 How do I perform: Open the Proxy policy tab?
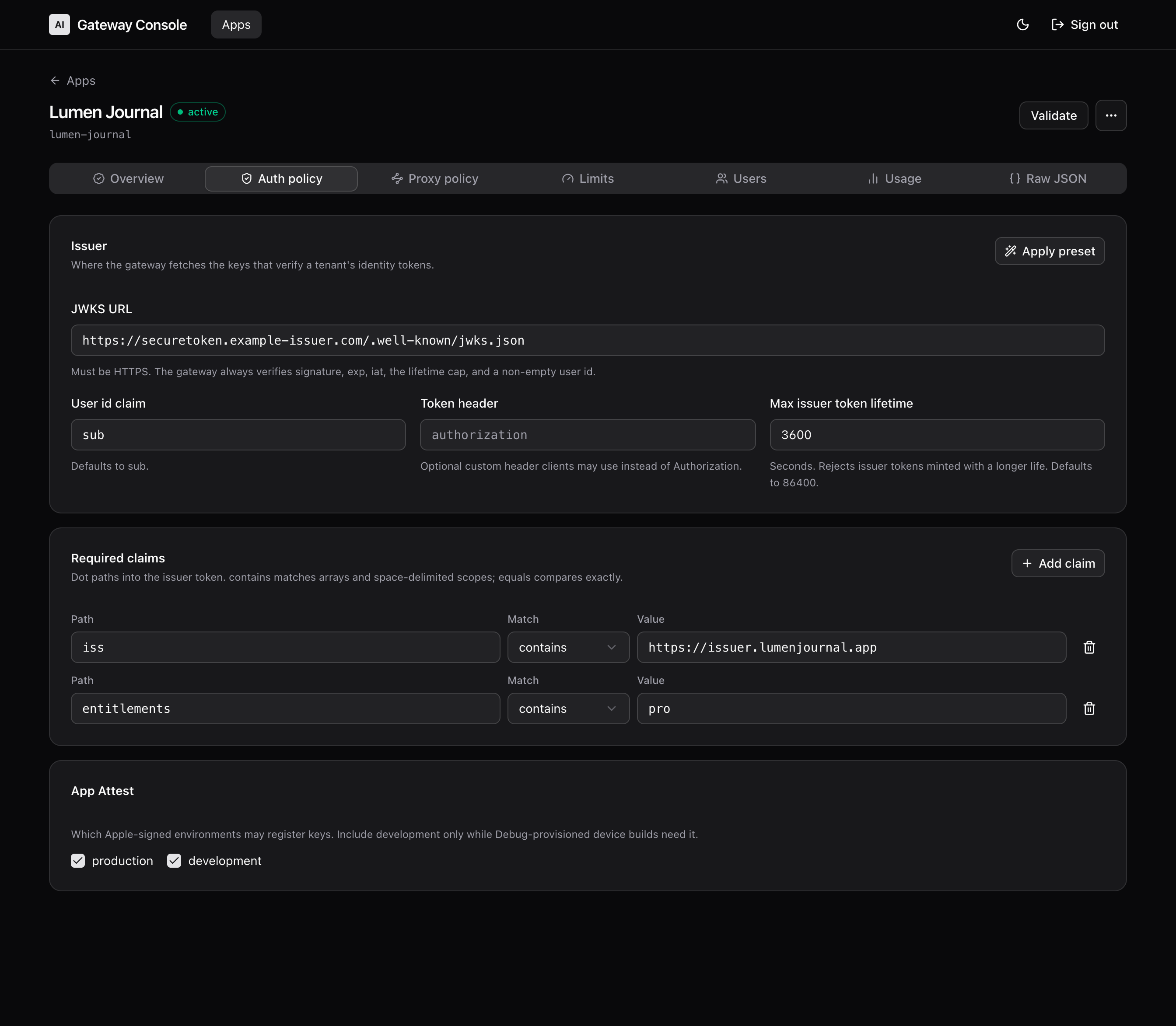pos(435,178)
